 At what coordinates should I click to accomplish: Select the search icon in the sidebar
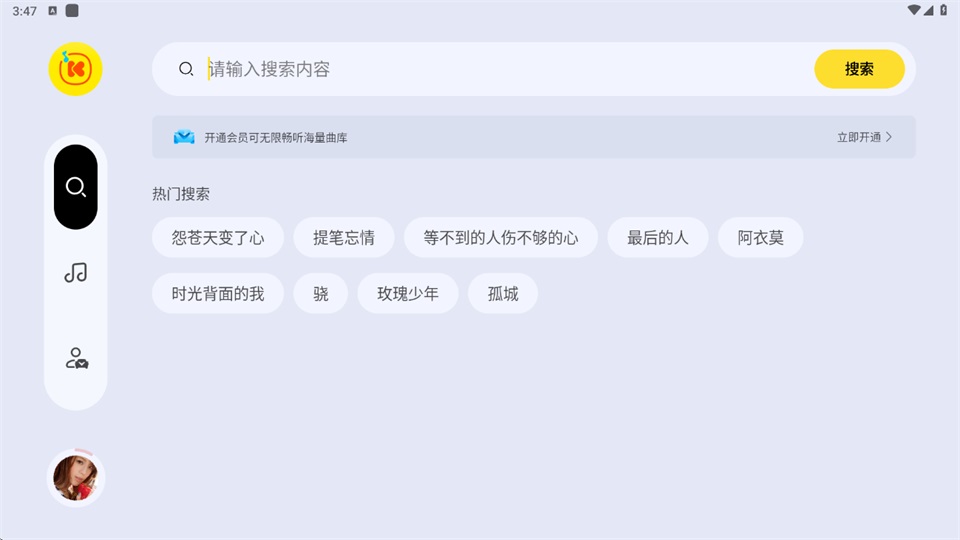point(75,187)
